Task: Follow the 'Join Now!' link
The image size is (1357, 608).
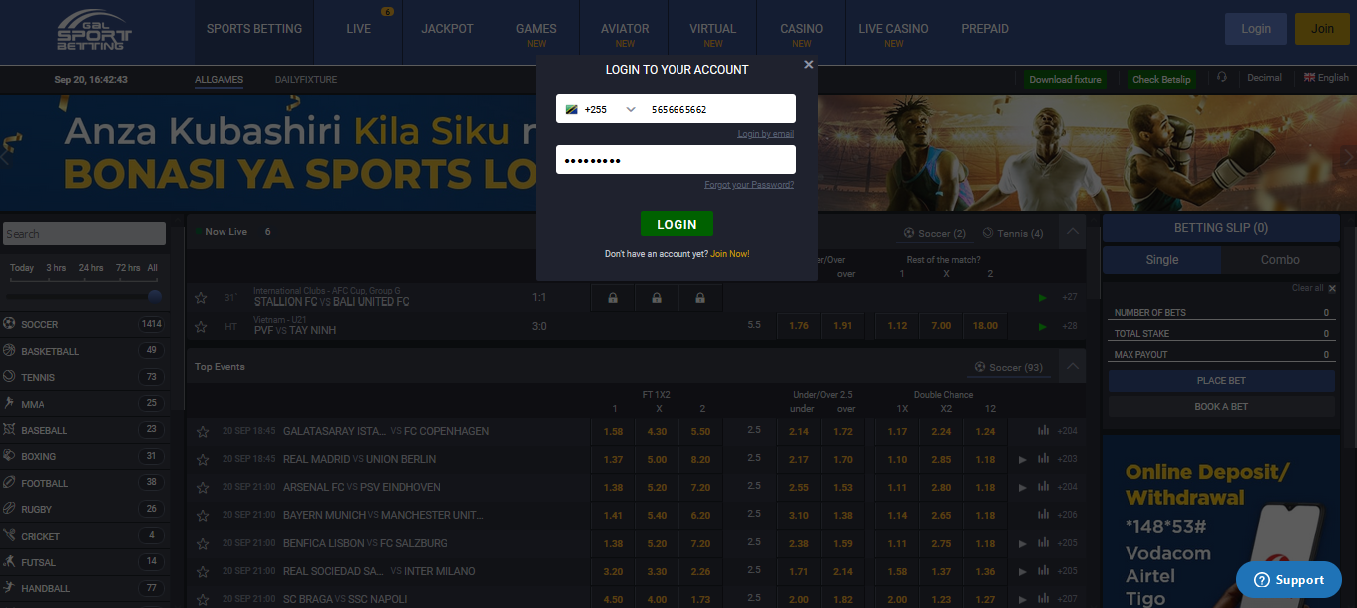Action: click(729, 254)
